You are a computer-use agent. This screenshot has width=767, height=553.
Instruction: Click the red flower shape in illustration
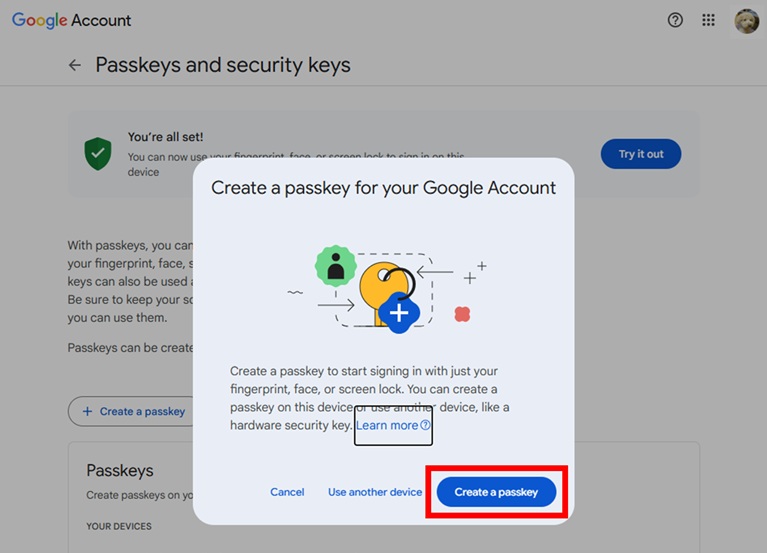point(462,314)
